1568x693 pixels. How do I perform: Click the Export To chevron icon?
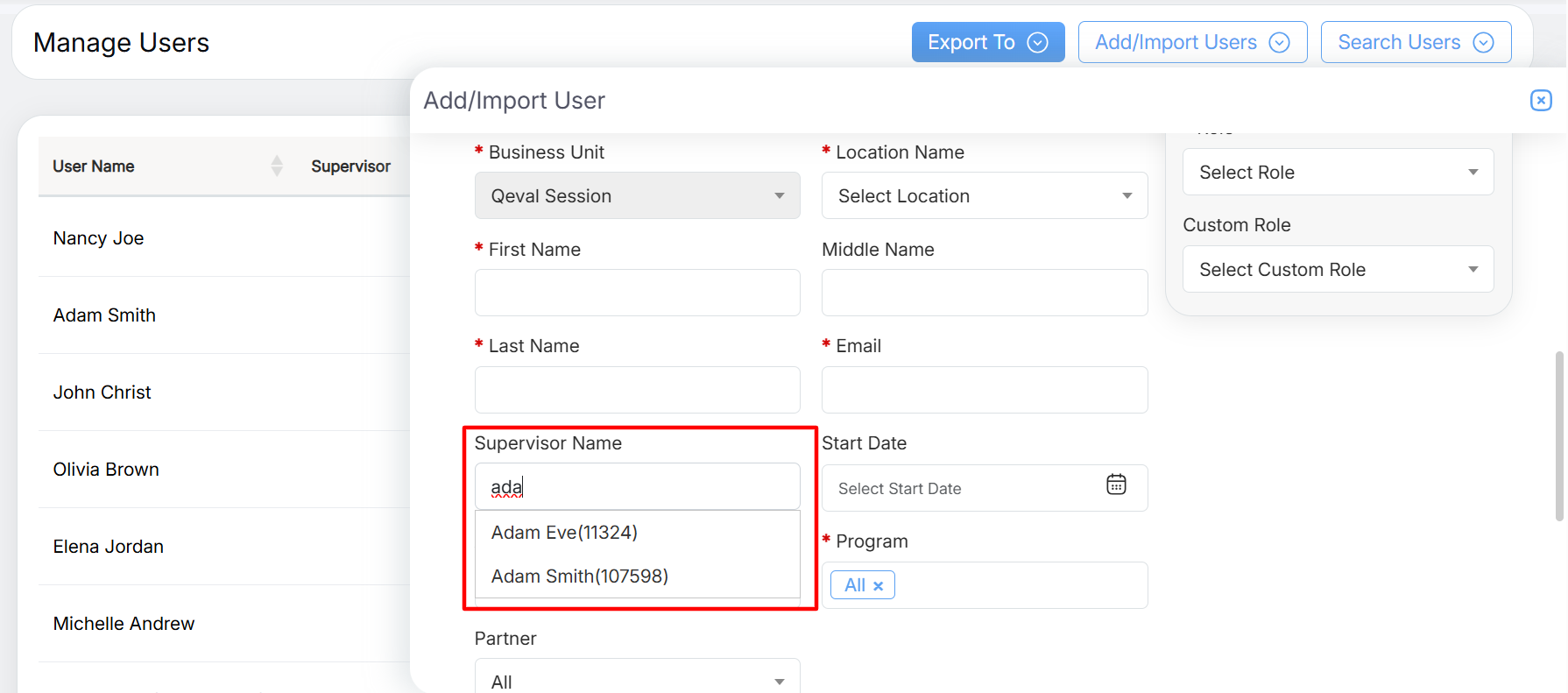point(1037,43)
